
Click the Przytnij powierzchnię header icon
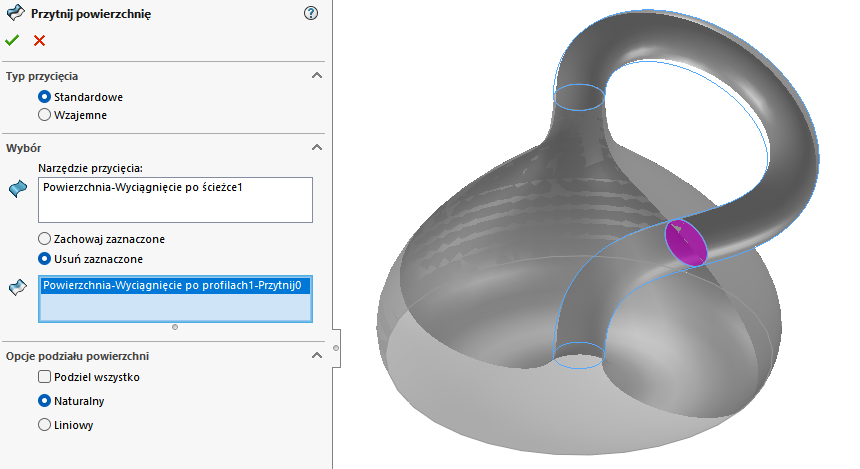click(x=14, y=13)
